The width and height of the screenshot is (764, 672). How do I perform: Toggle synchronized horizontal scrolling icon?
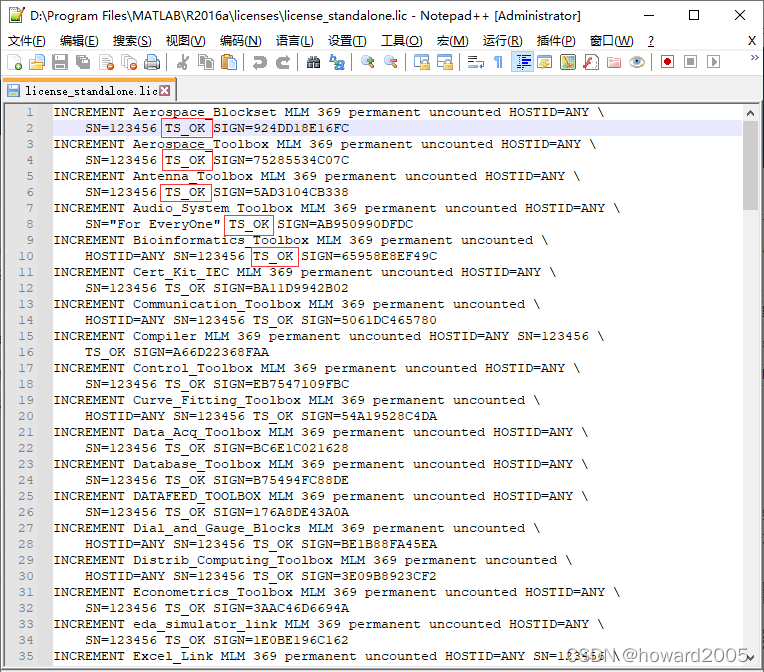[444, 62]
